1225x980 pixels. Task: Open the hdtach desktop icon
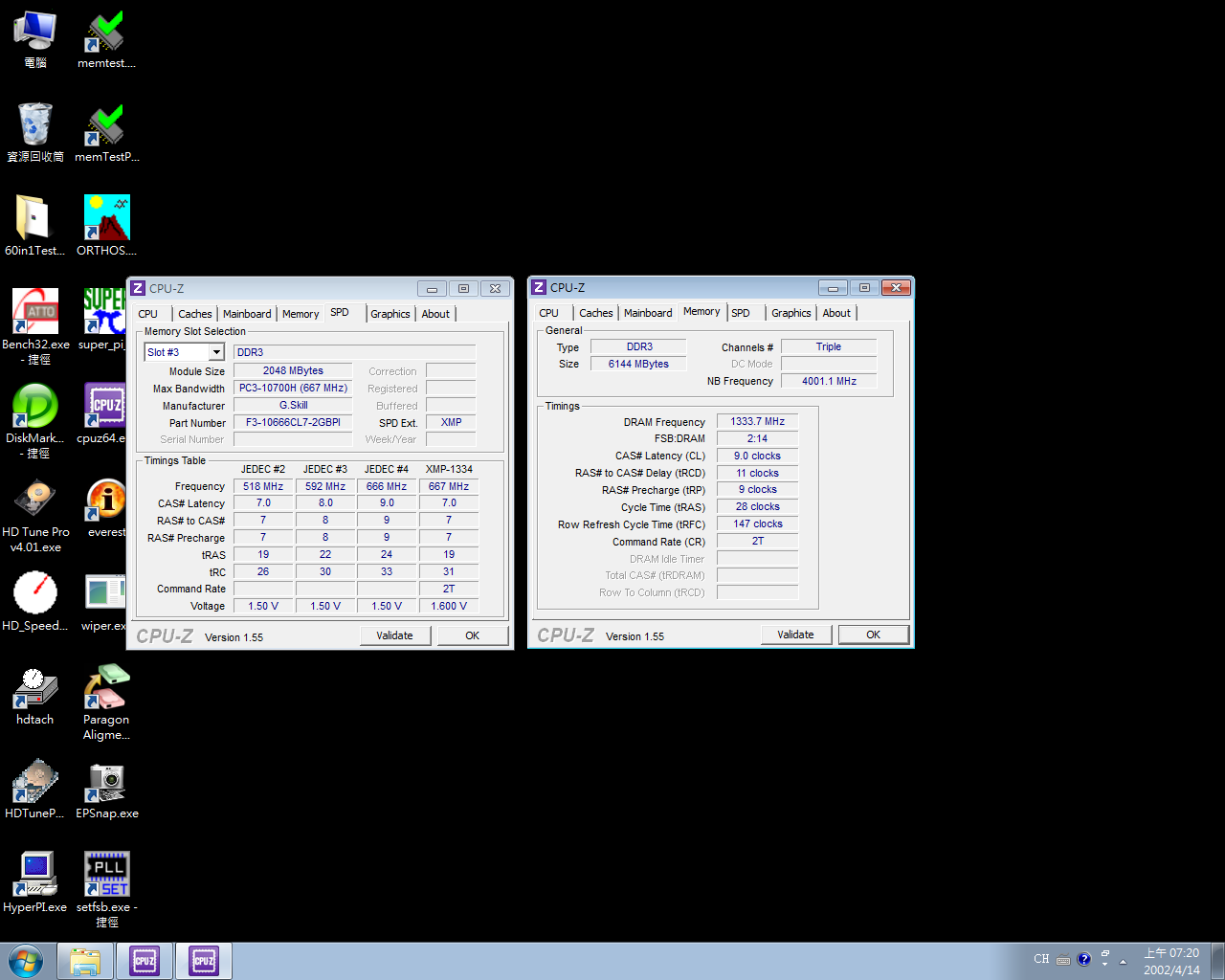[35, 695]
